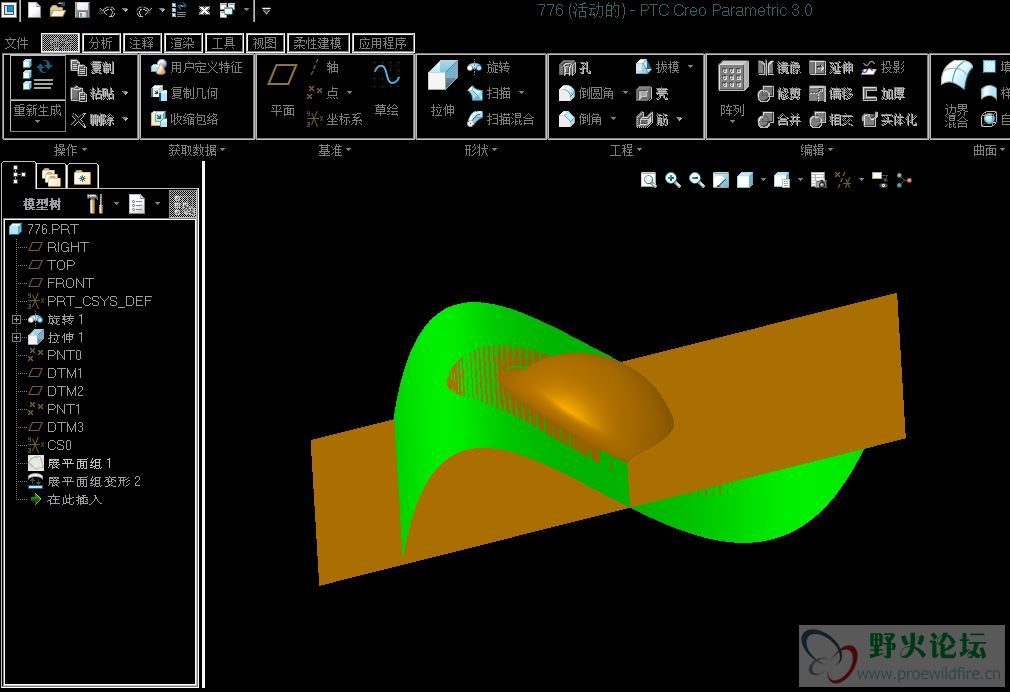The height and width of the screenshot is (692, 1010).
Task: Create a datum 平面 plane
Action: tap(282, 90)
